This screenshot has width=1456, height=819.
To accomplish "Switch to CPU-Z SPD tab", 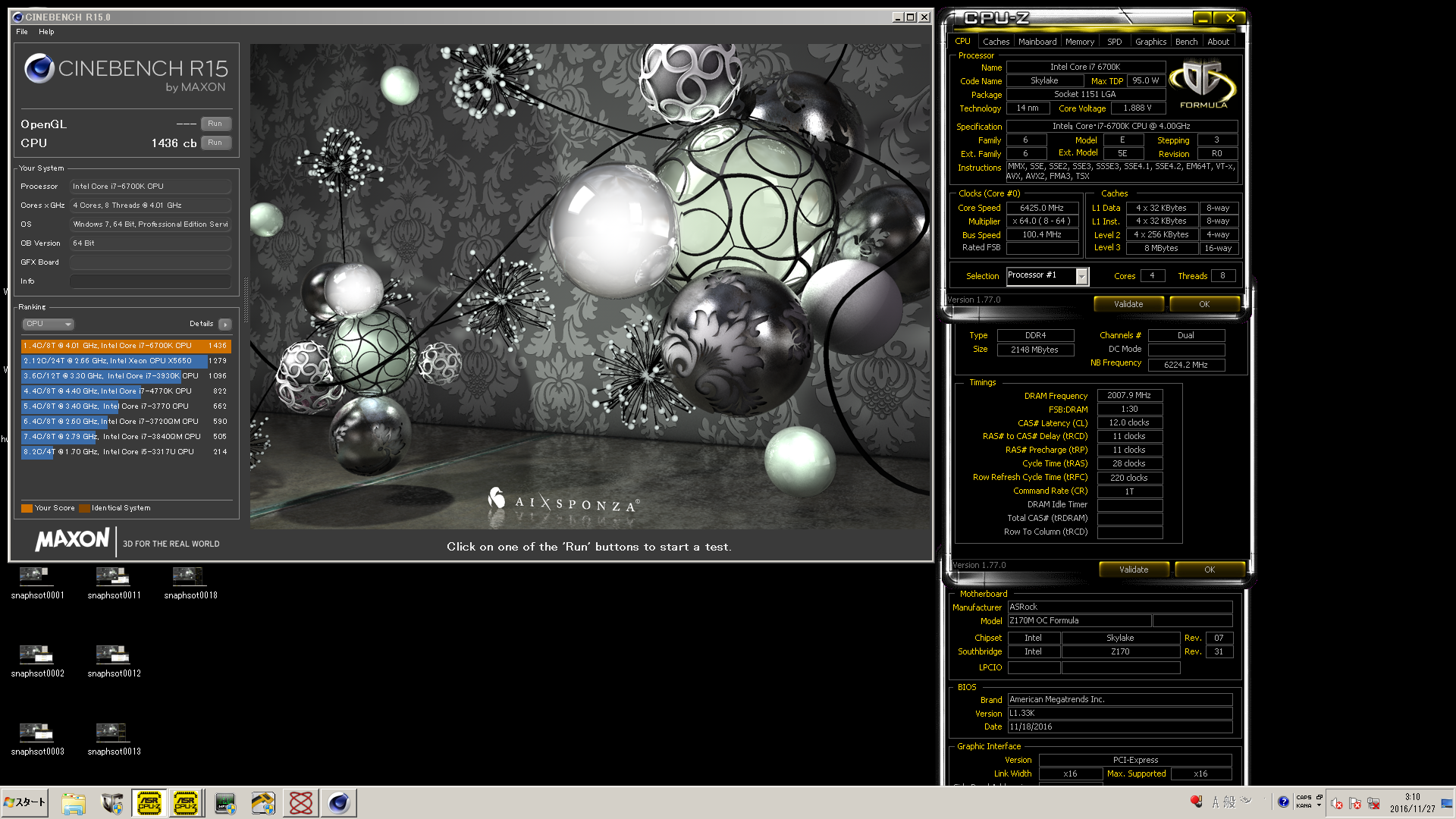I will 1114,42.
